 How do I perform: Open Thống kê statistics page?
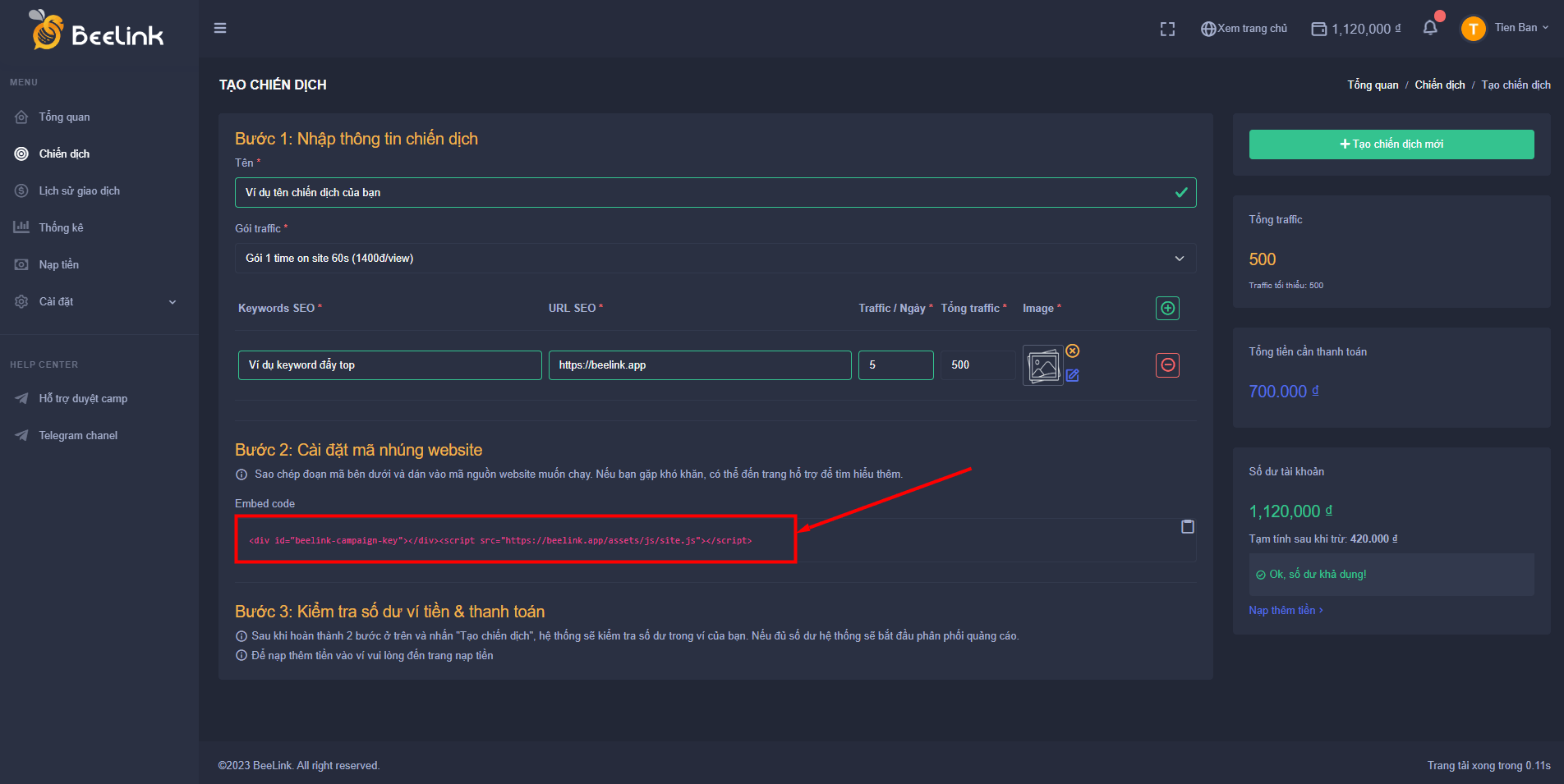pyautogui.click(x=61, y=227)
